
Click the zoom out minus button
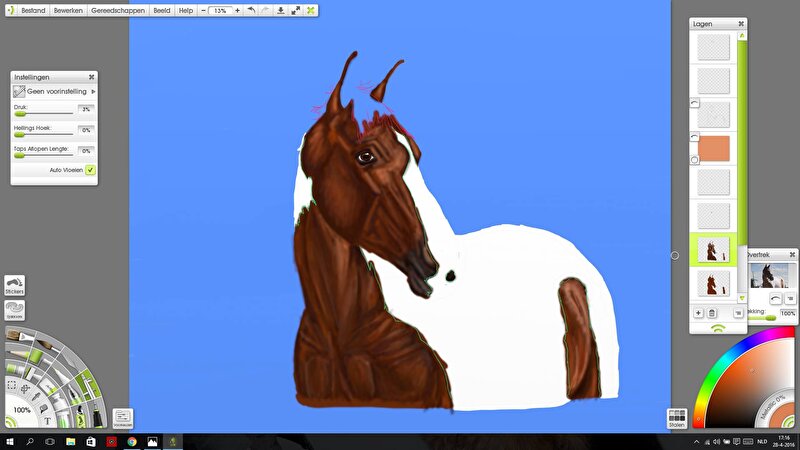coord(203,10)
